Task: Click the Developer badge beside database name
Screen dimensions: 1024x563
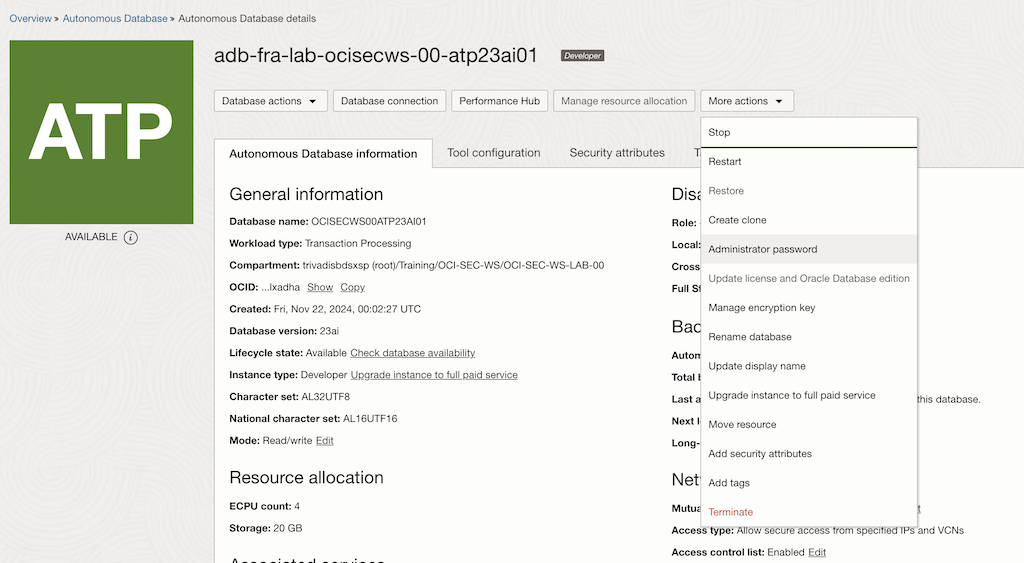Action: [583, 56]
